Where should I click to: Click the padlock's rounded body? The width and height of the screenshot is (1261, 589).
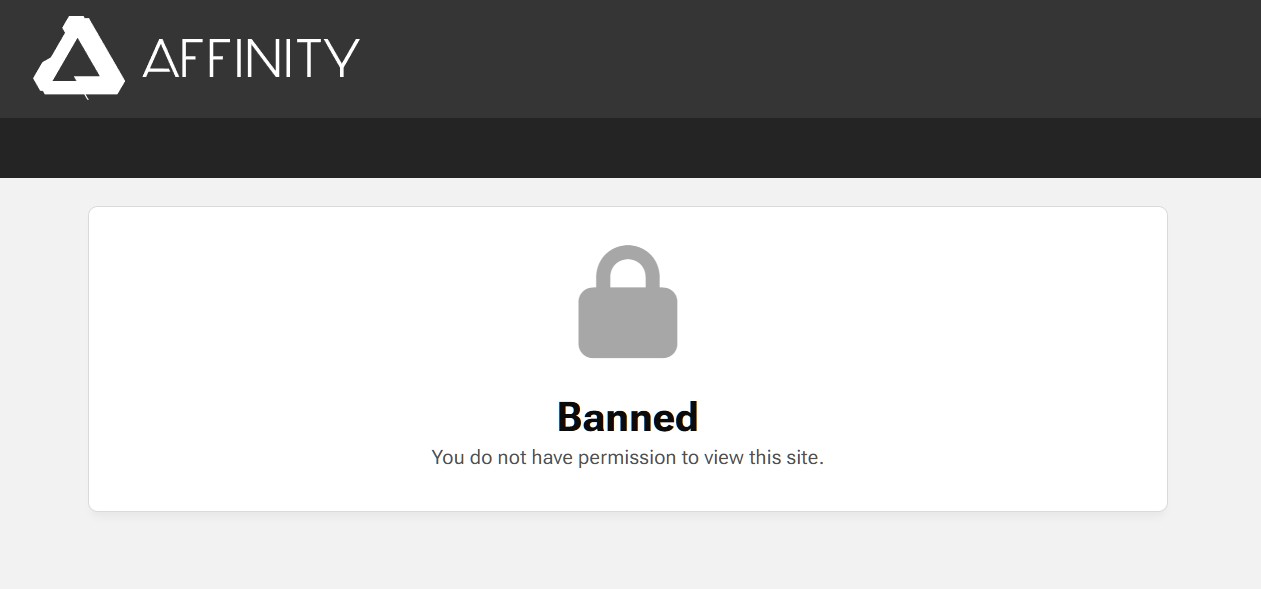pos(628,323)
